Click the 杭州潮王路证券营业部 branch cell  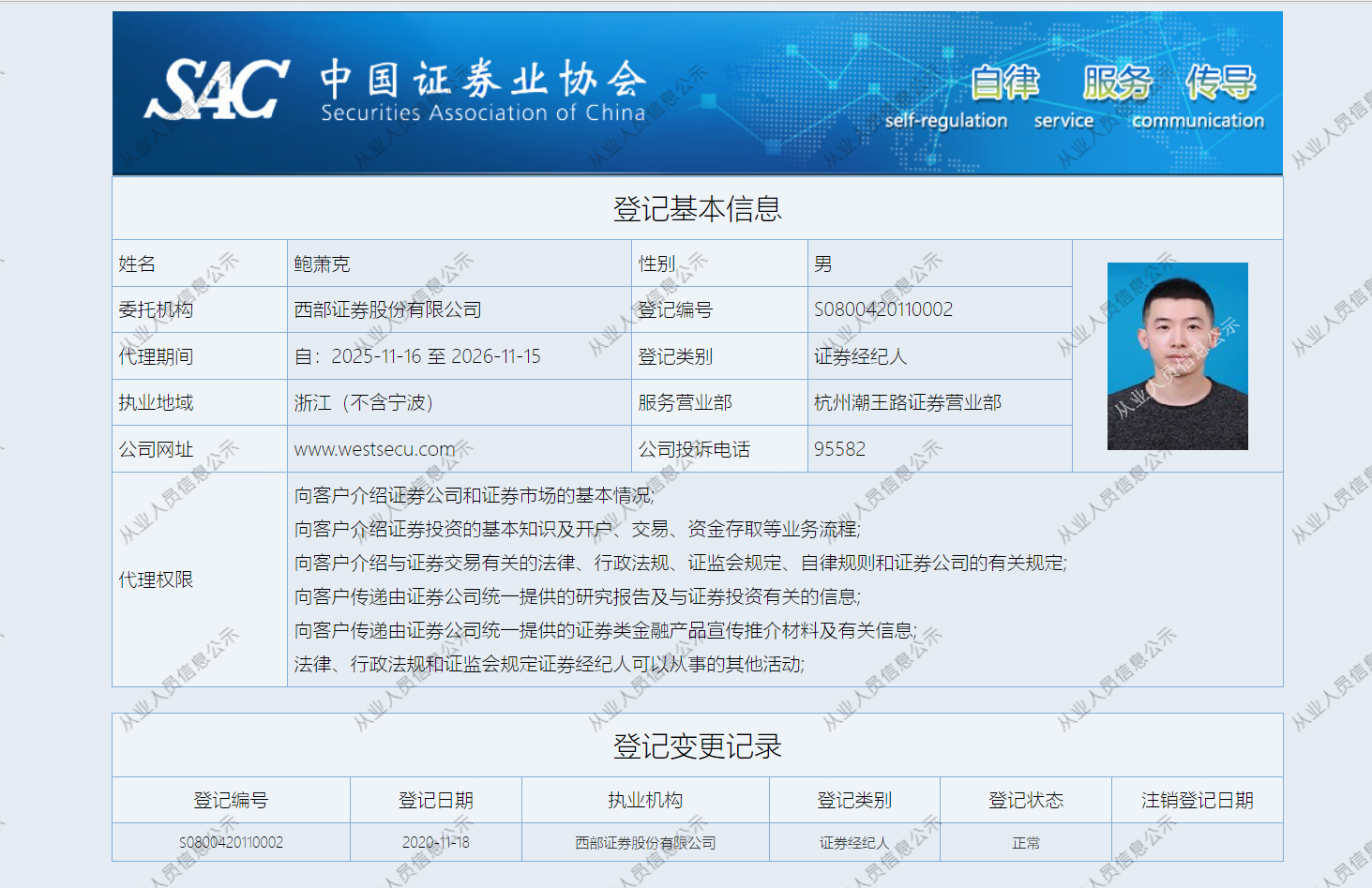tap(907, 402)
